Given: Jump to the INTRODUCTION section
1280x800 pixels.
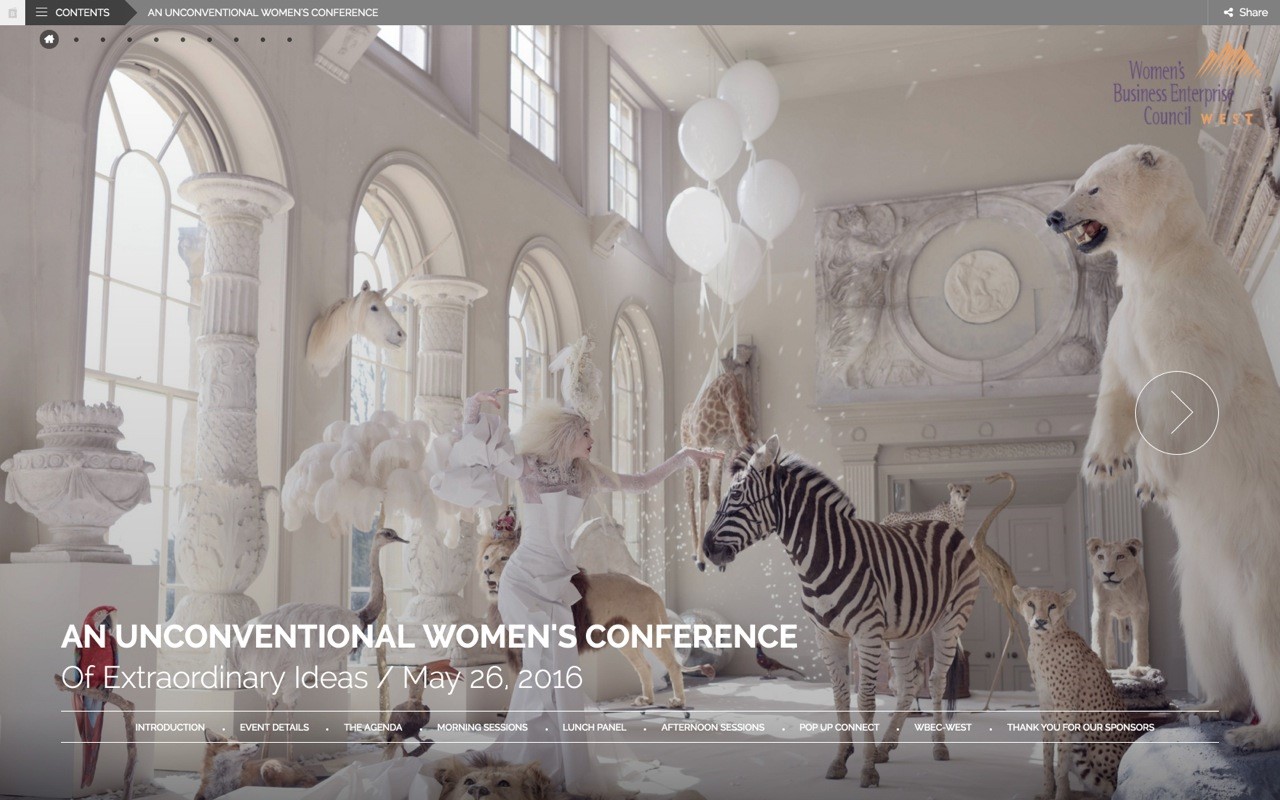Looking at the screenshot, I should [170, 727].
